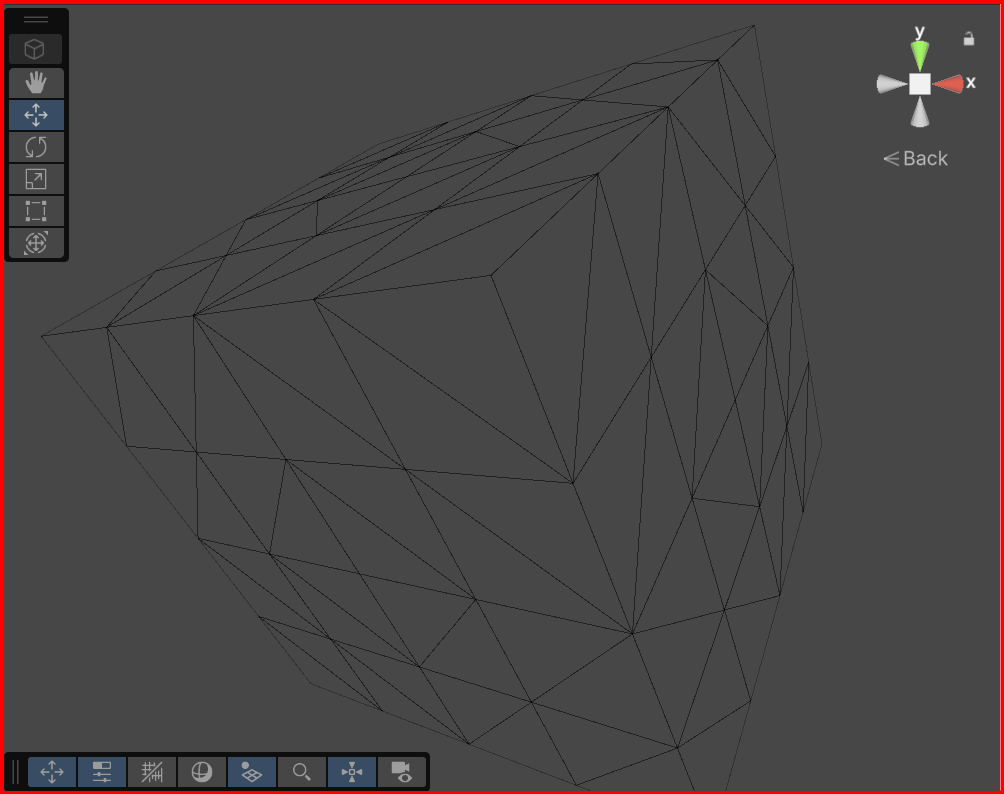Click the red X axis cone
This screenshot has height=794, width=1004.
[948, 84]
